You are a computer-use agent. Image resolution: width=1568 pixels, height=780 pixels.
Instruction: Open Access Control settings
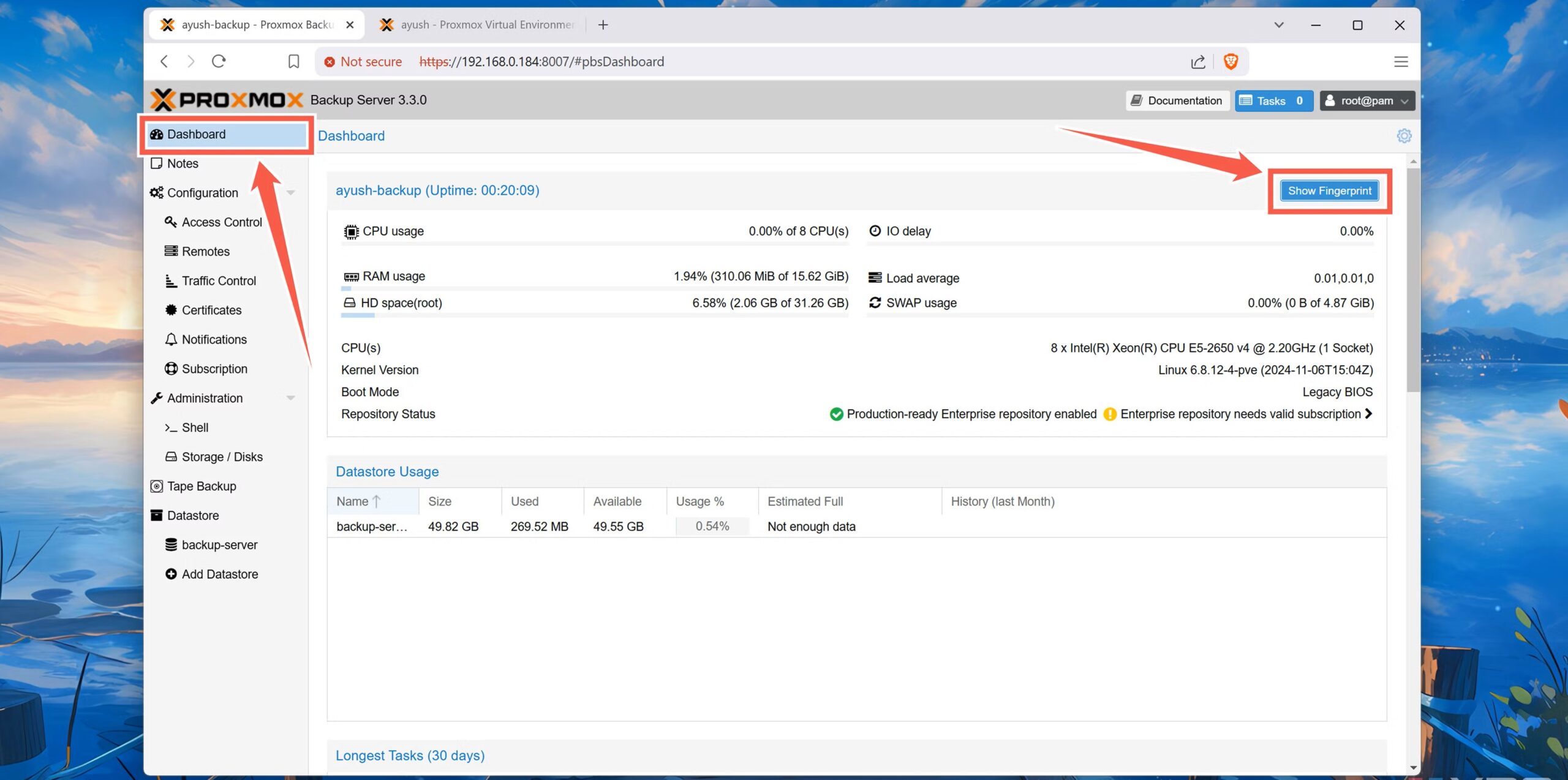click(170, 222)
